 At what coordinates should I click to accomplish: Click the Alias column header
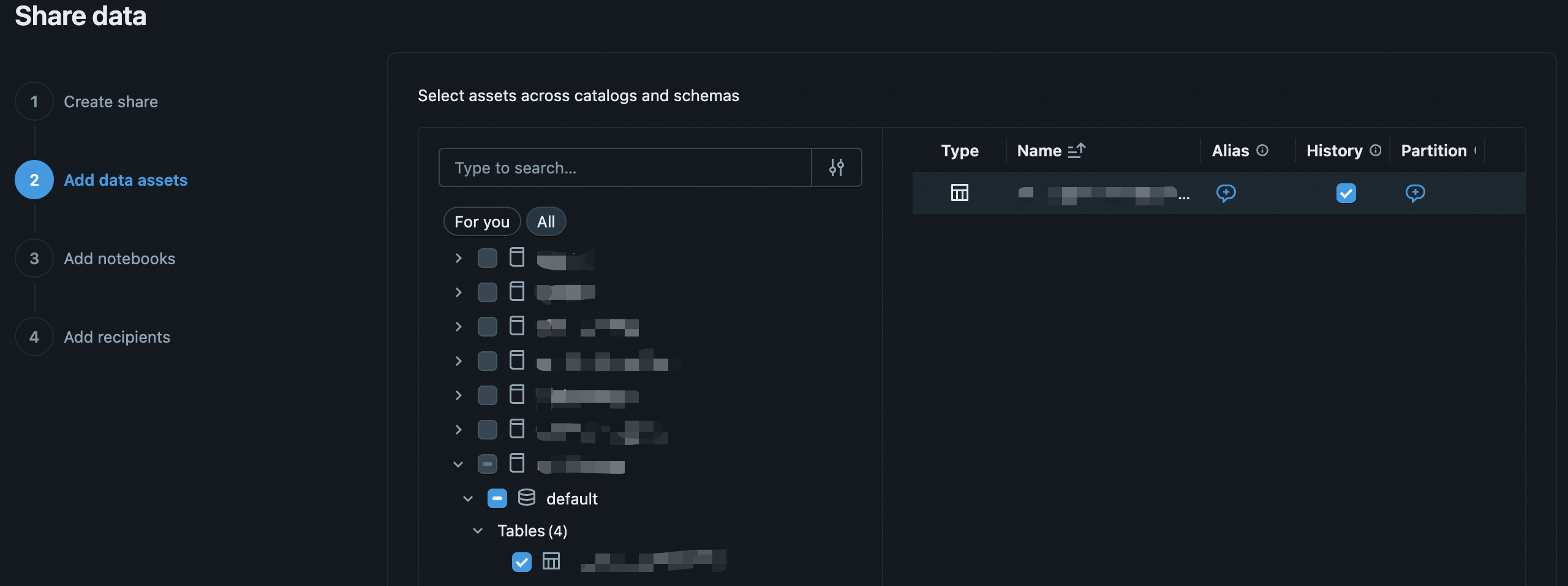pos(1231,150)
